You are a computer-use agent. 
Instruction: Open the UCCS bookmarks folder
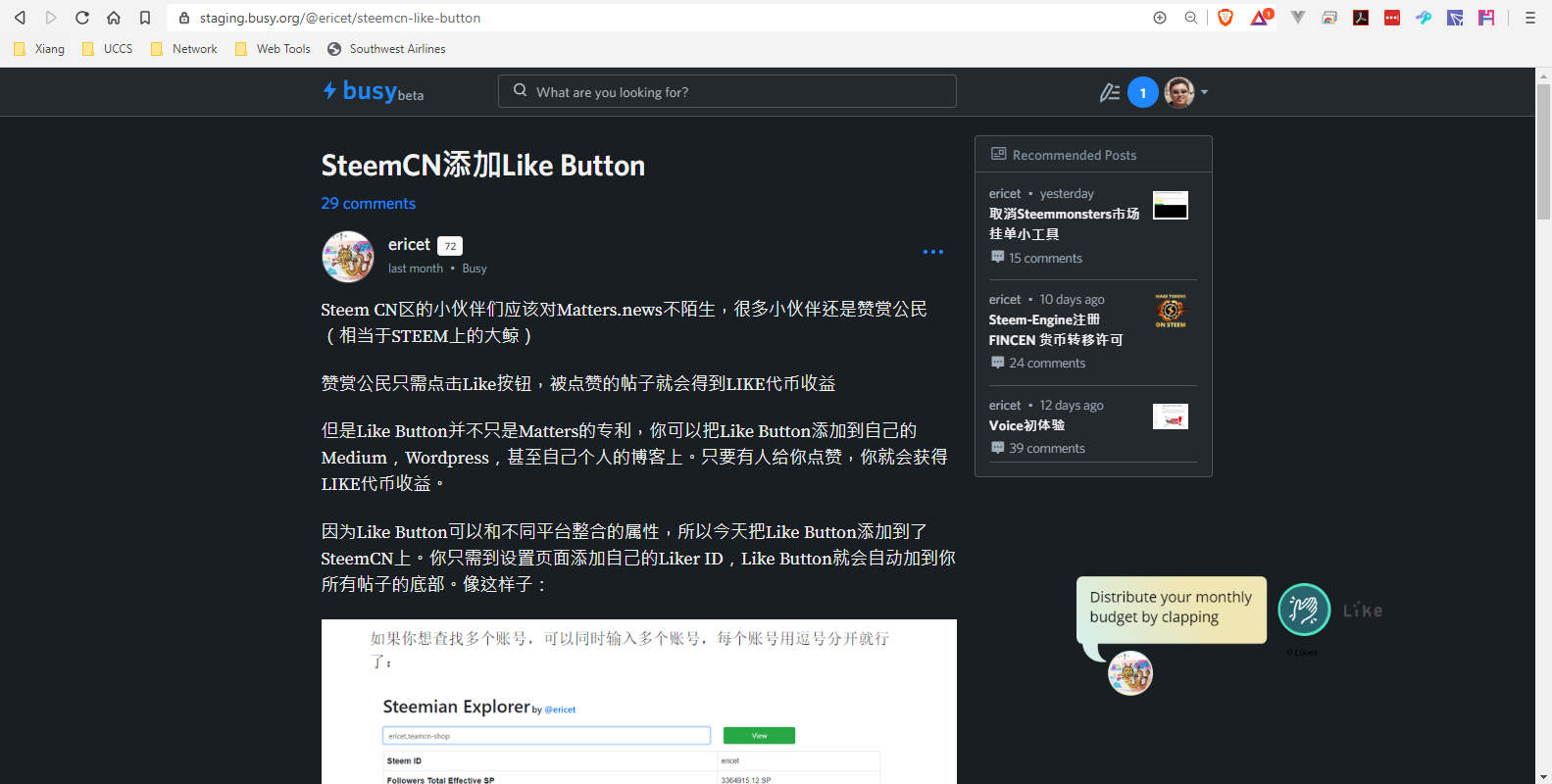(108, 49)
